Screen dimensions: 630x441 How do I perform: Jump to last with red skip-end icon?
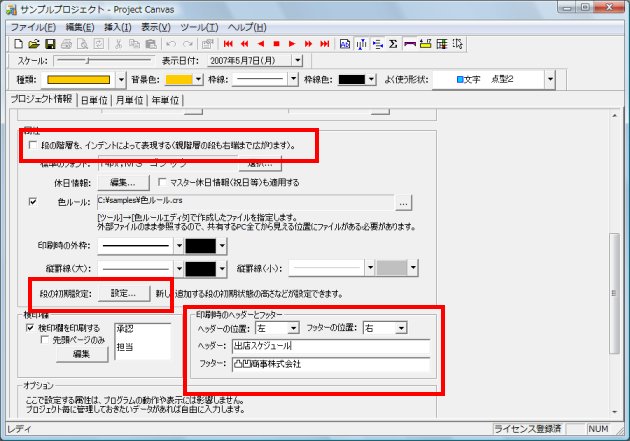click(x=324, y=44)
